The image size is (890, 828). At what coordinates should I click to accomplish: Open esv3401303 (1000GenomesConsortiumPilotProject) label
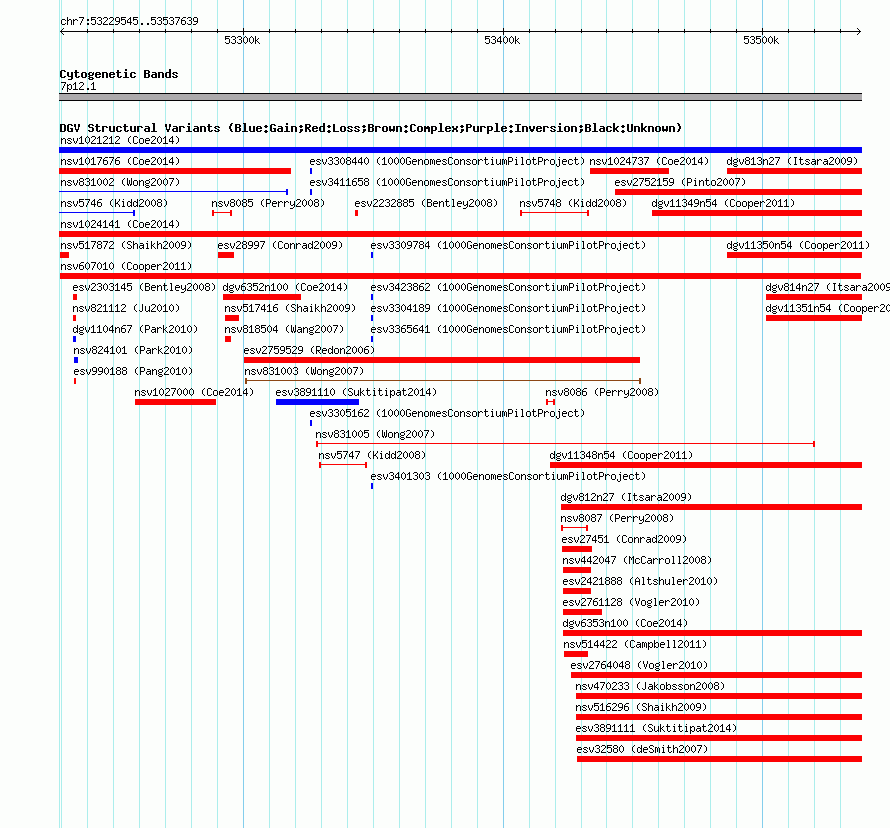[x=509, y=476]
